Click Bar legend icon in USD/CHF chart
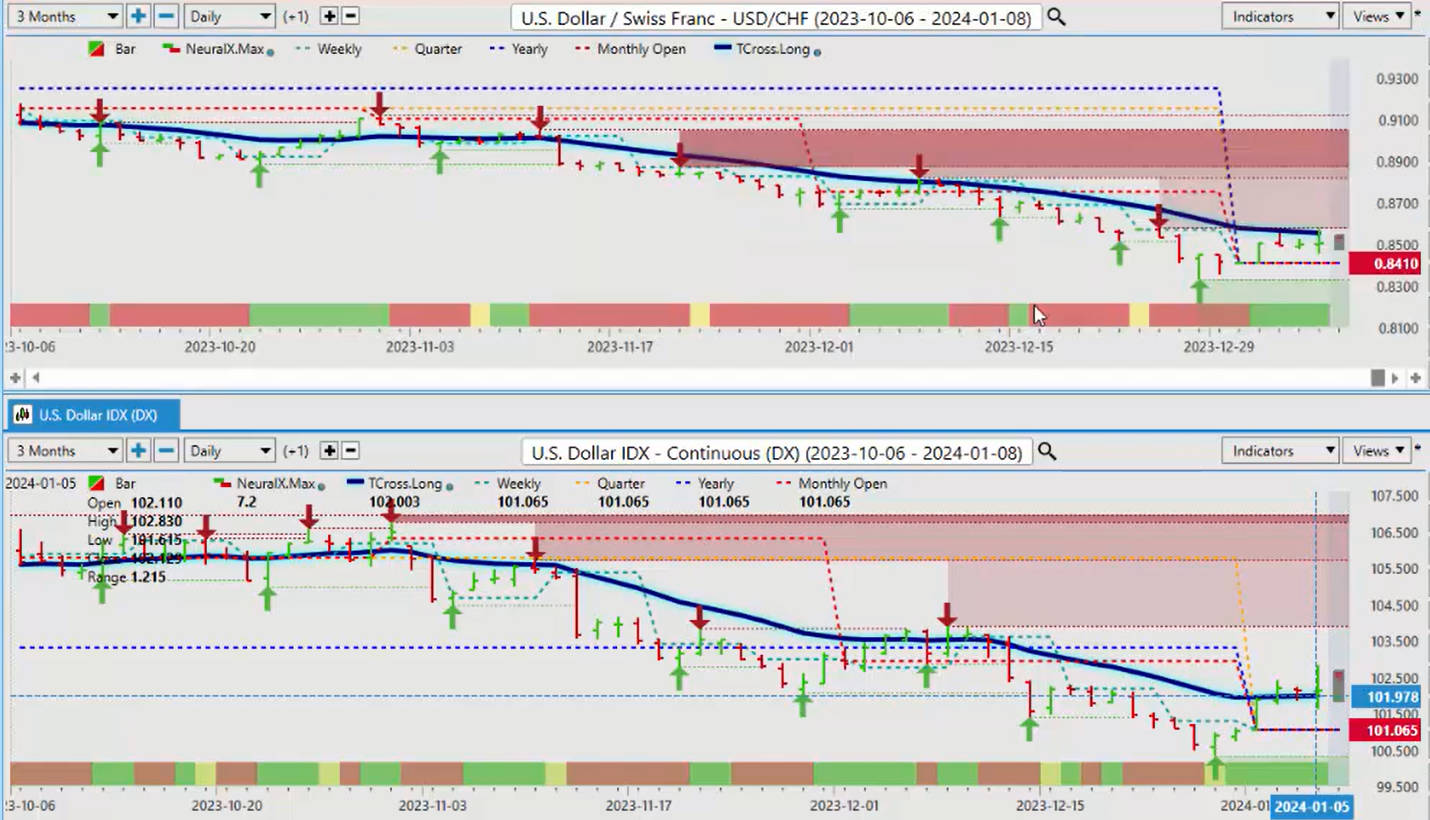 (x=97, y=49)
